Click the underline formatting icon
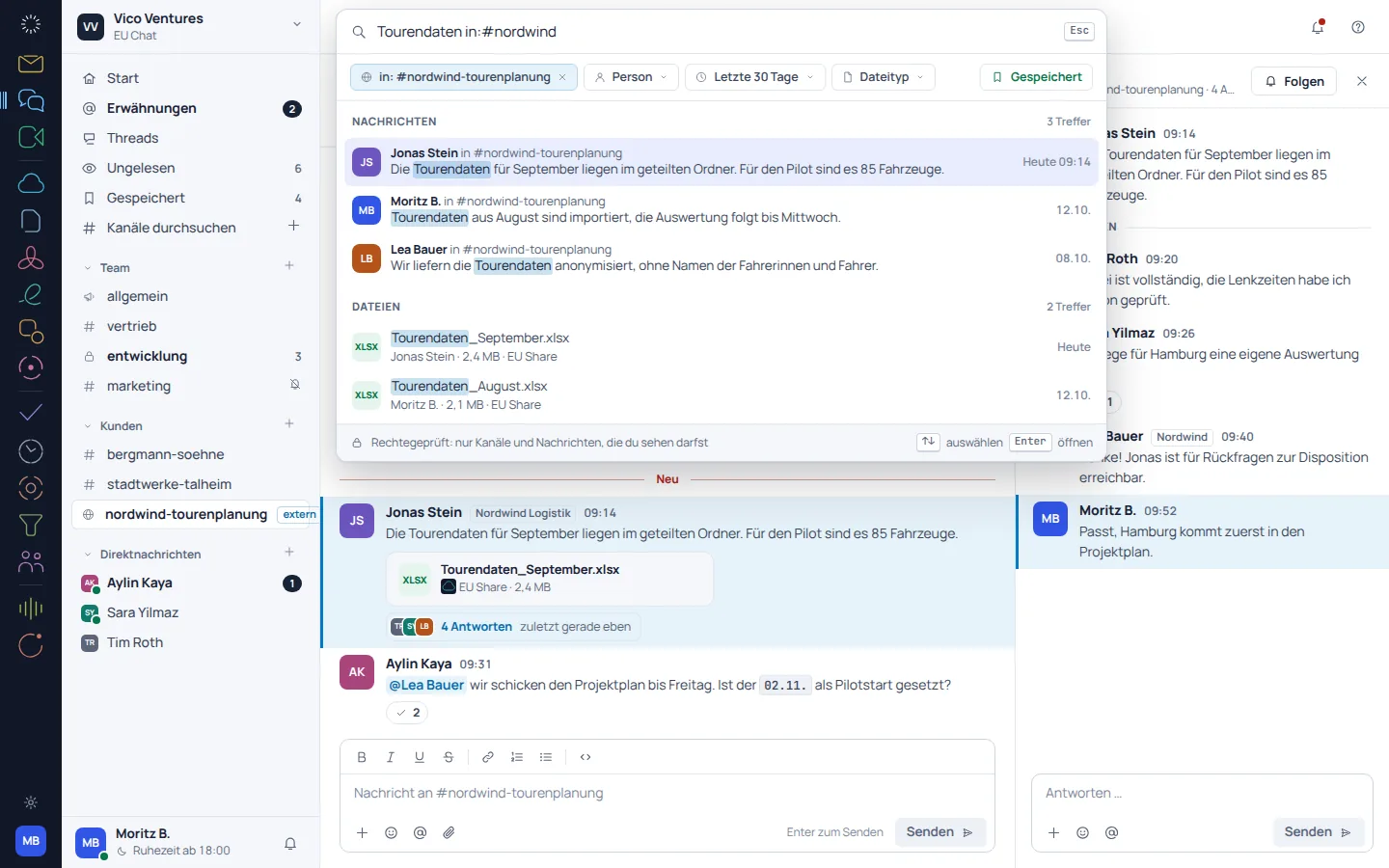Image resolution: width=1389 pixels, height=868 pixels. click(x=420, y=757)
